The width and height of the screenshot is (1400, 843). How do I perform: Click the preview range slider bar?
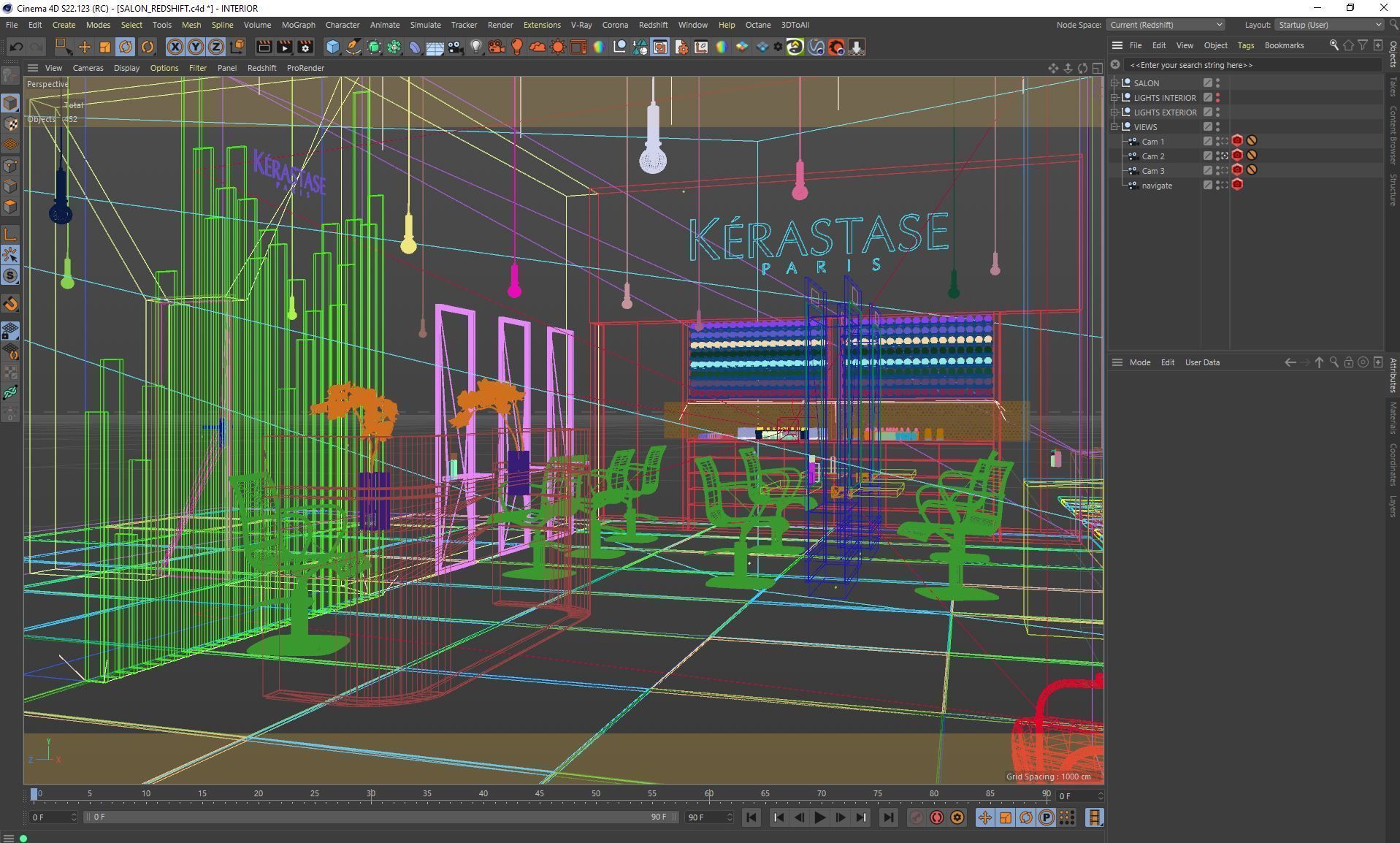(381, 817)
